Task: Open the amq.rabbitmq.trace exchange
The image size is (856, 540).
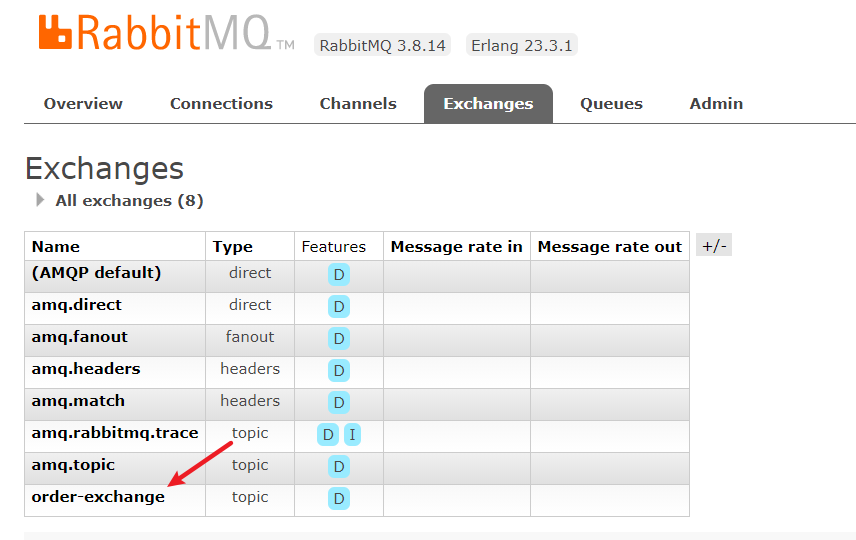Action: coord(115,433)
